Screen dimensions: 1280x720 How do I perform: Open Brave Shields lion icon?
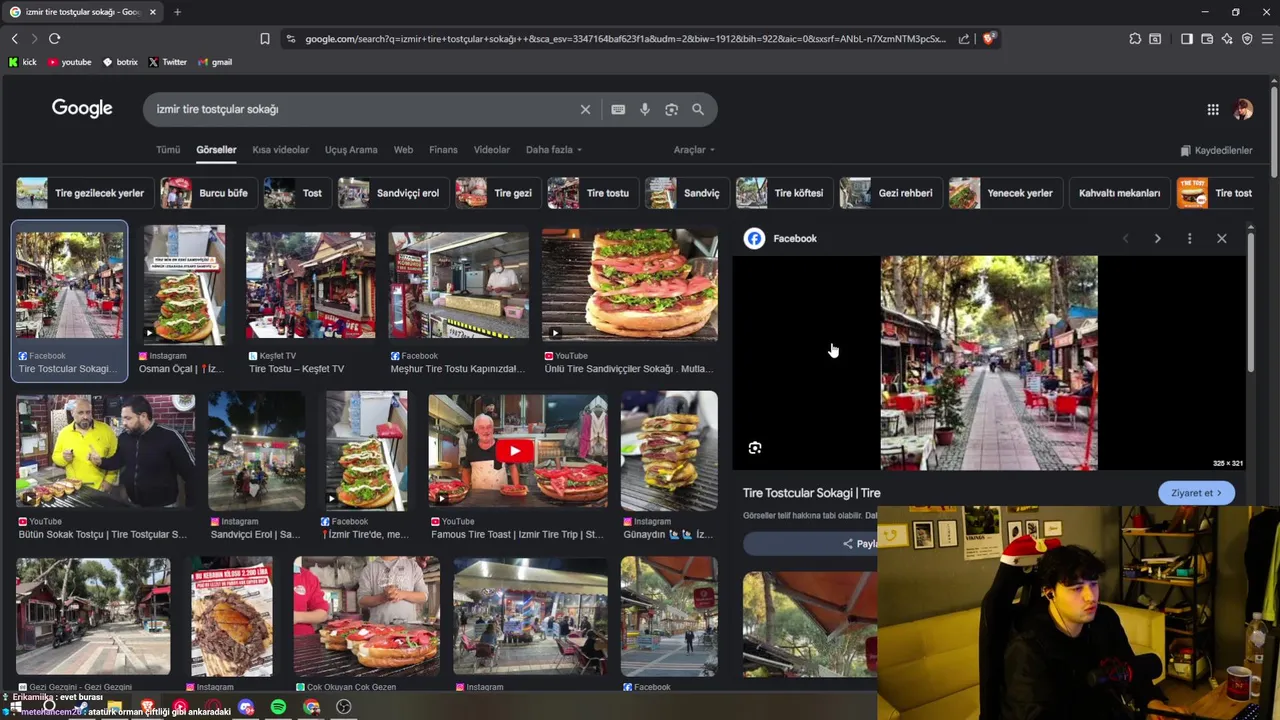click(989, 39)
